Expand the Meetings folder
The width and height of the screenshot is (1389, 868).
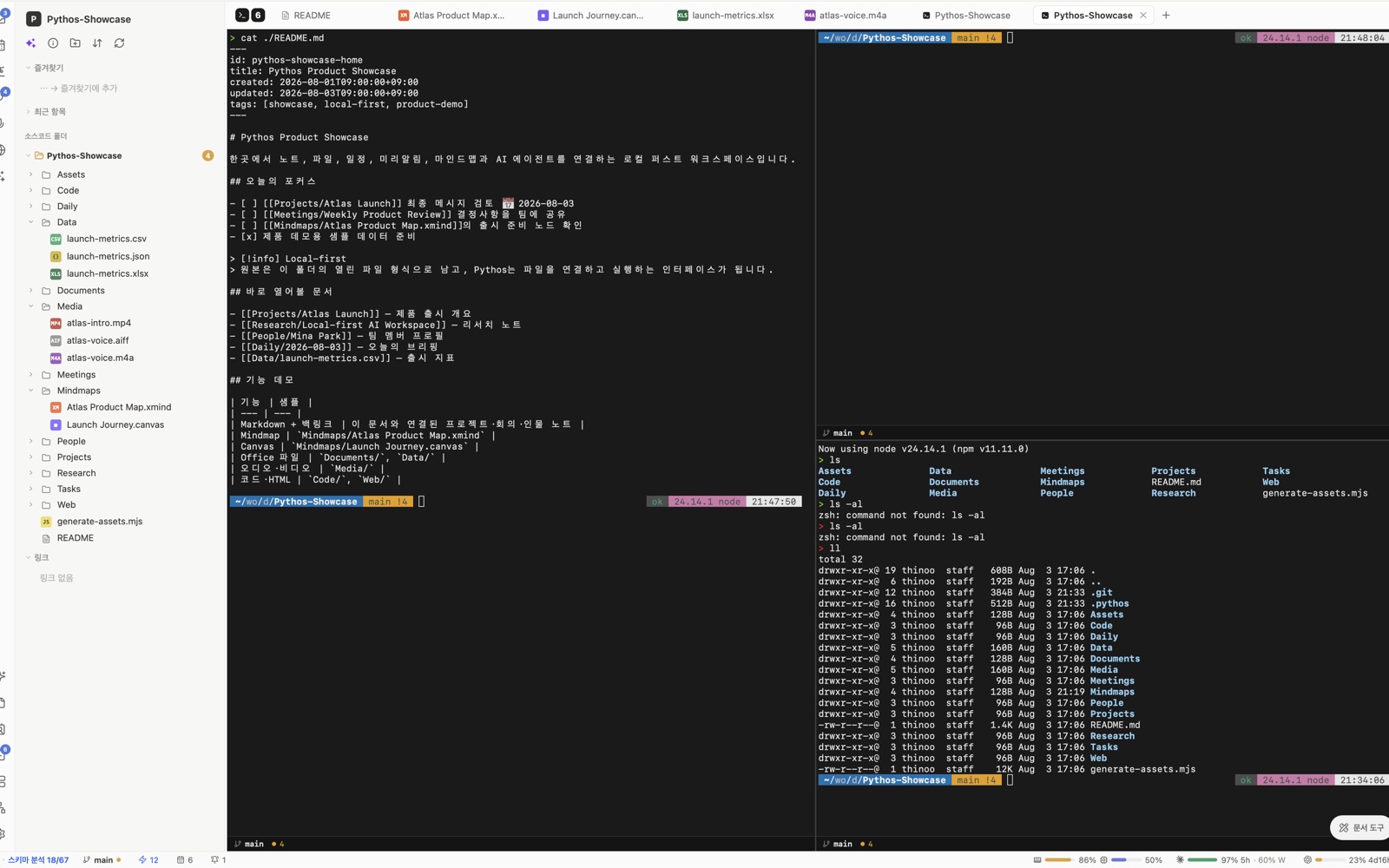31,375
